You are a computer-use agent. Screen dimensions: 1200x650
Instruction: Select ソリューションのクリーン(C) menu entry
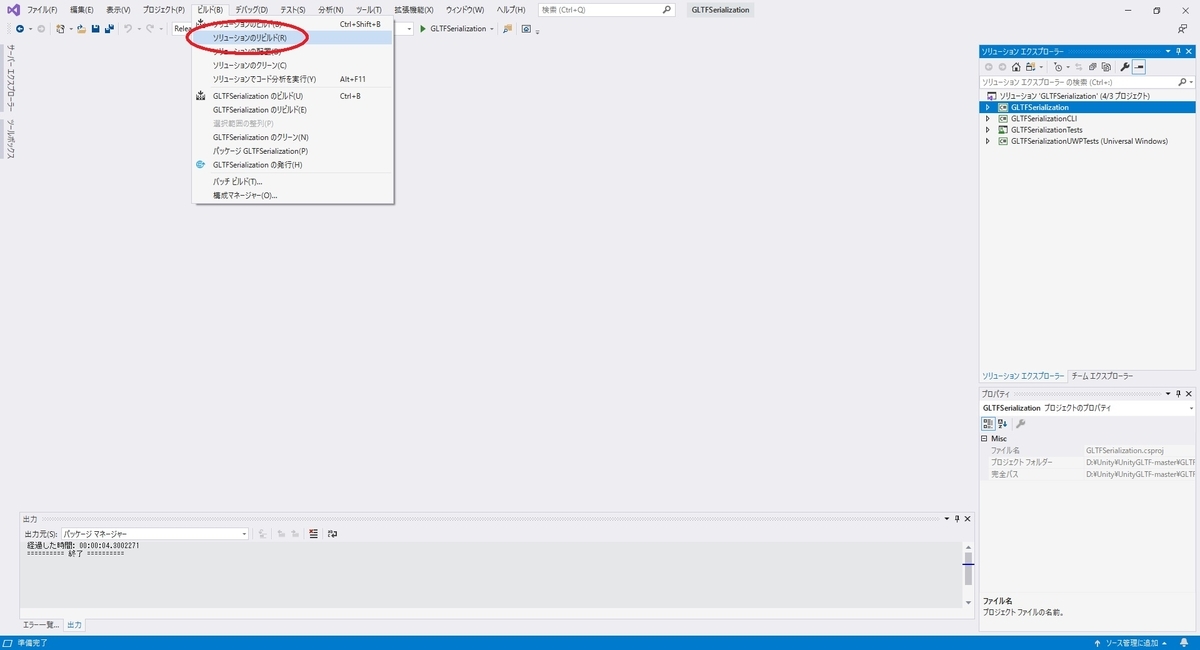(x=293, y=65)
